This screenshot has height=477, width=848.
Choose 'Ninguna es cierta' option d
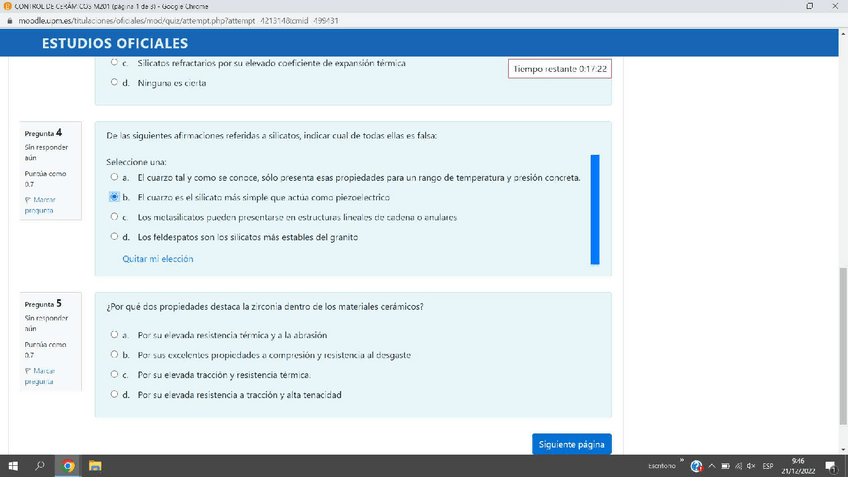114,83
